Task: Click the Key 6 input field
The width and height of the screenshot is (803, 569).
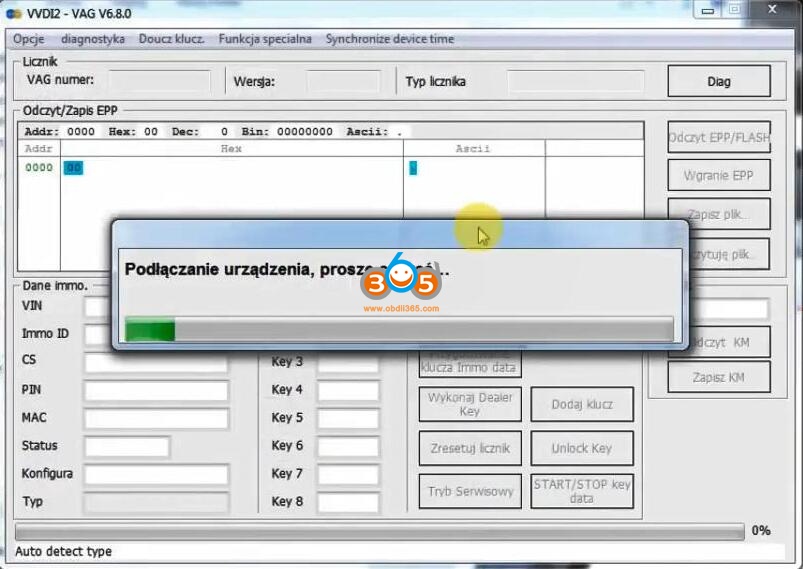Action: pyautogui.click(x=348, y=447)
